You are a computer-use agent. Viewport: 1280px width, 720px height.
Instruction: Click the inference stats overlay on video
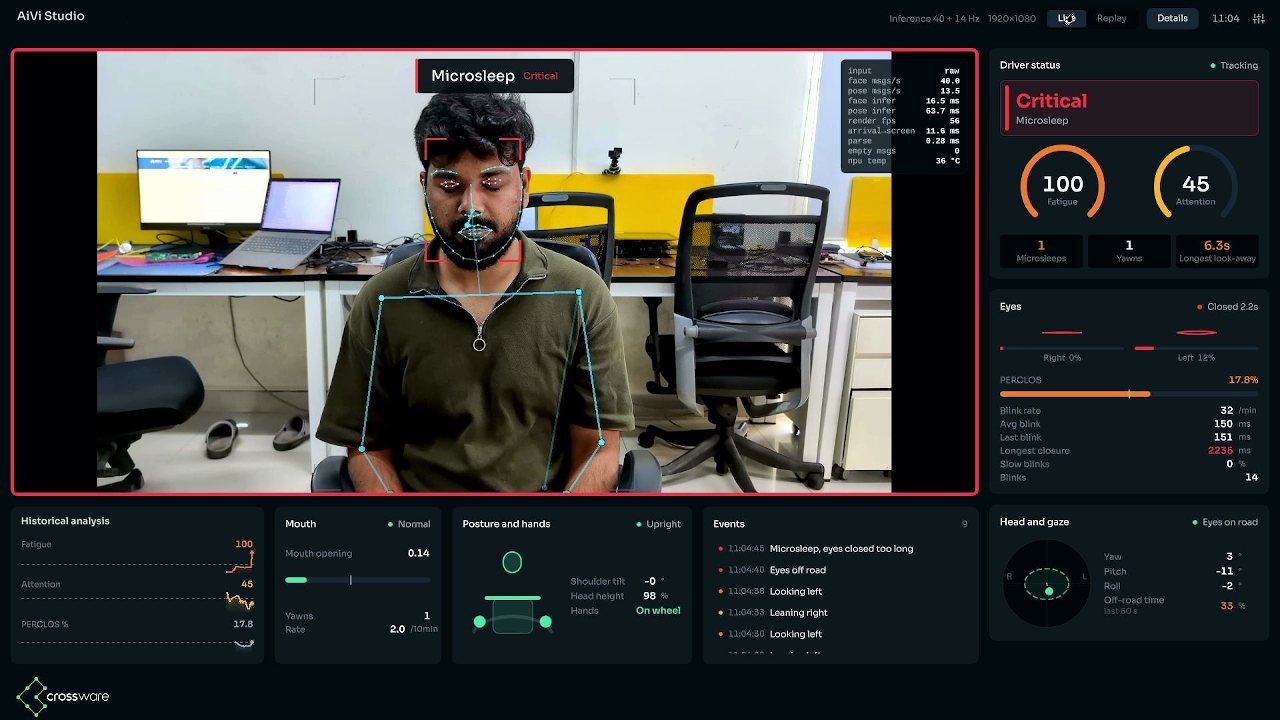[903, 116]
